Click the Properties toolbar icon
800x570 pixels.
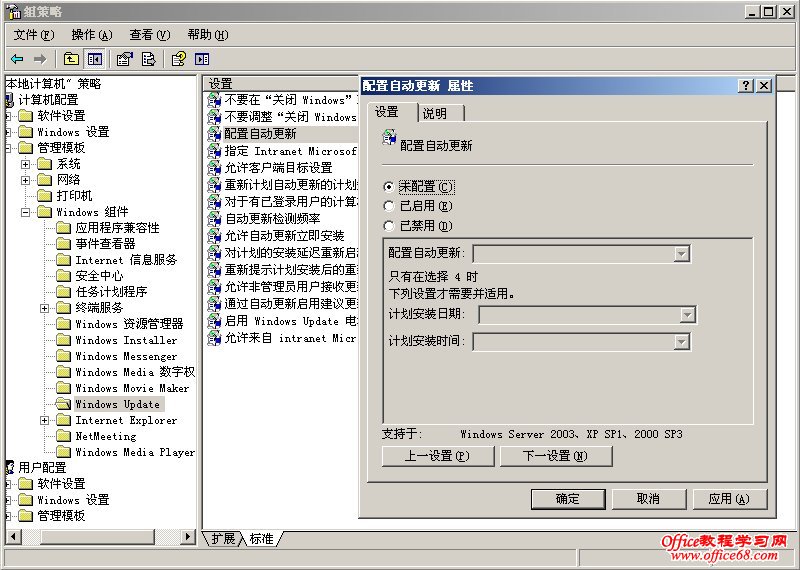click(124, 59)
